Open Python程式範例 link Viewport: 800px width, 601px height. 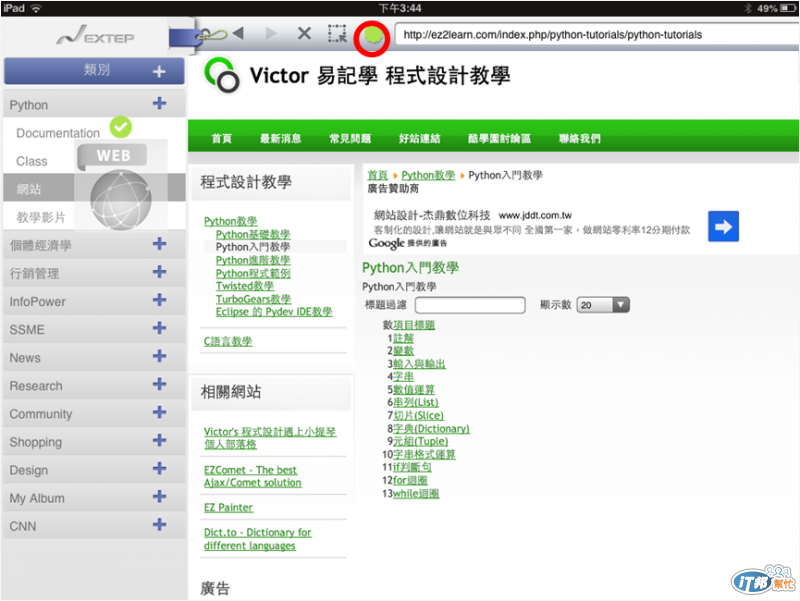[253, 273]
